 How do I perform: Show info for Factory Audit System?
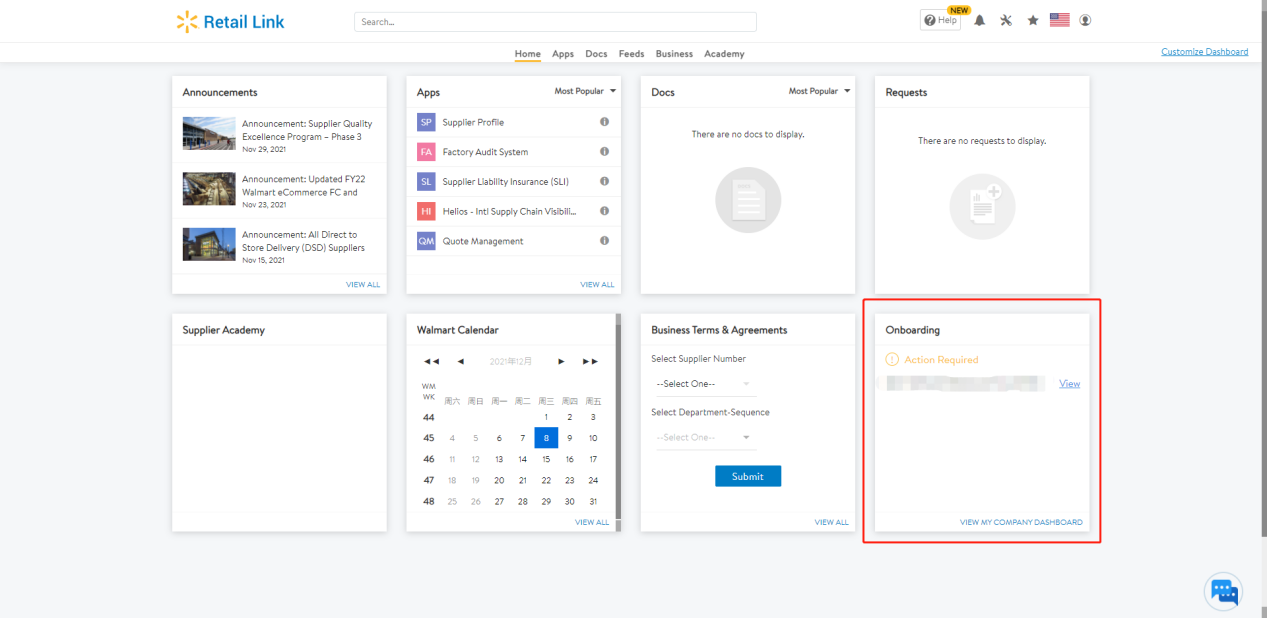(604, 152)
